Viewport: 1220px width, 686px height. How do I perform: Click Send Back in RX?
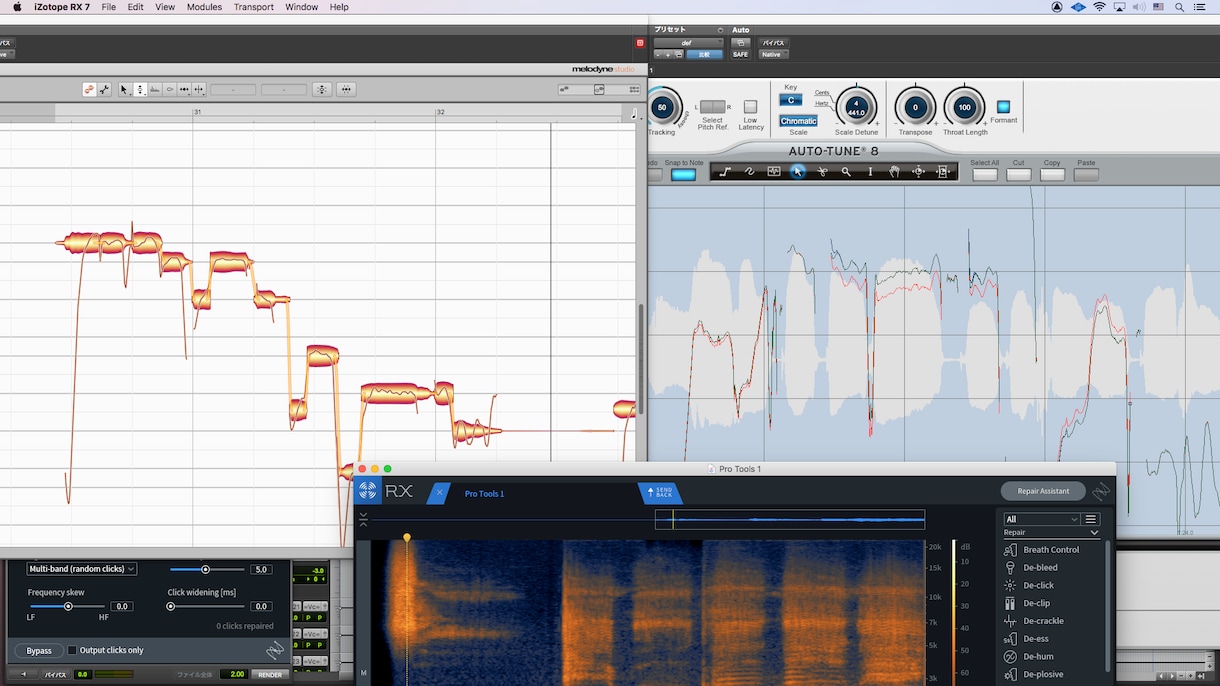(659, 493)
